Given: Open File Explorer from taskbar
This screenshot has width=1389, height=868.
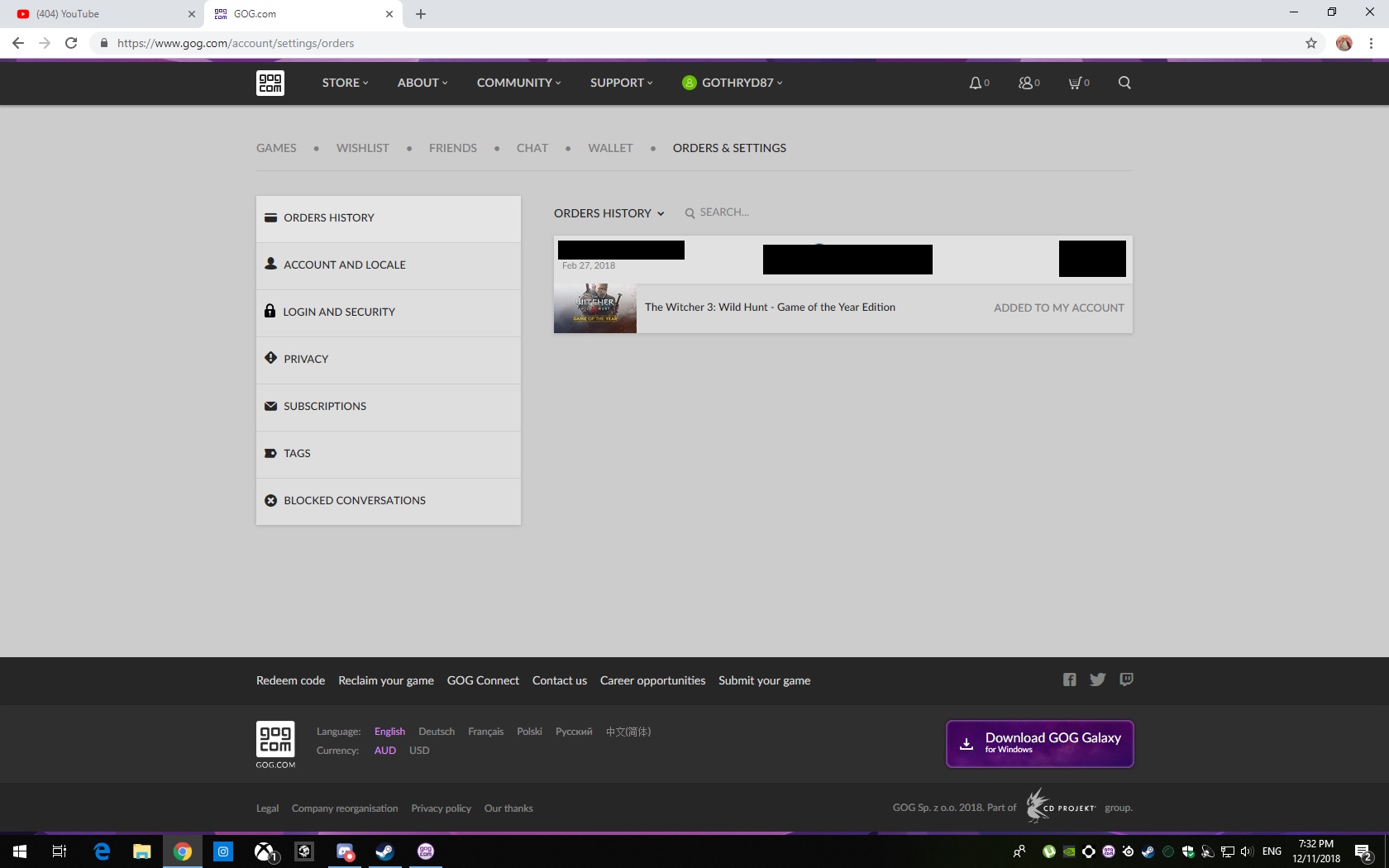Looking at the screenshot, I should coord(142,851).
